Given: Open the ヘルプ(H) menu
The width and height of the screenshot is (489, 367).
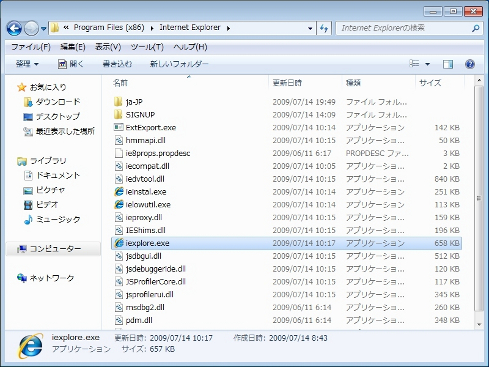Looking at the screenshot, I should tap(190, 47).
